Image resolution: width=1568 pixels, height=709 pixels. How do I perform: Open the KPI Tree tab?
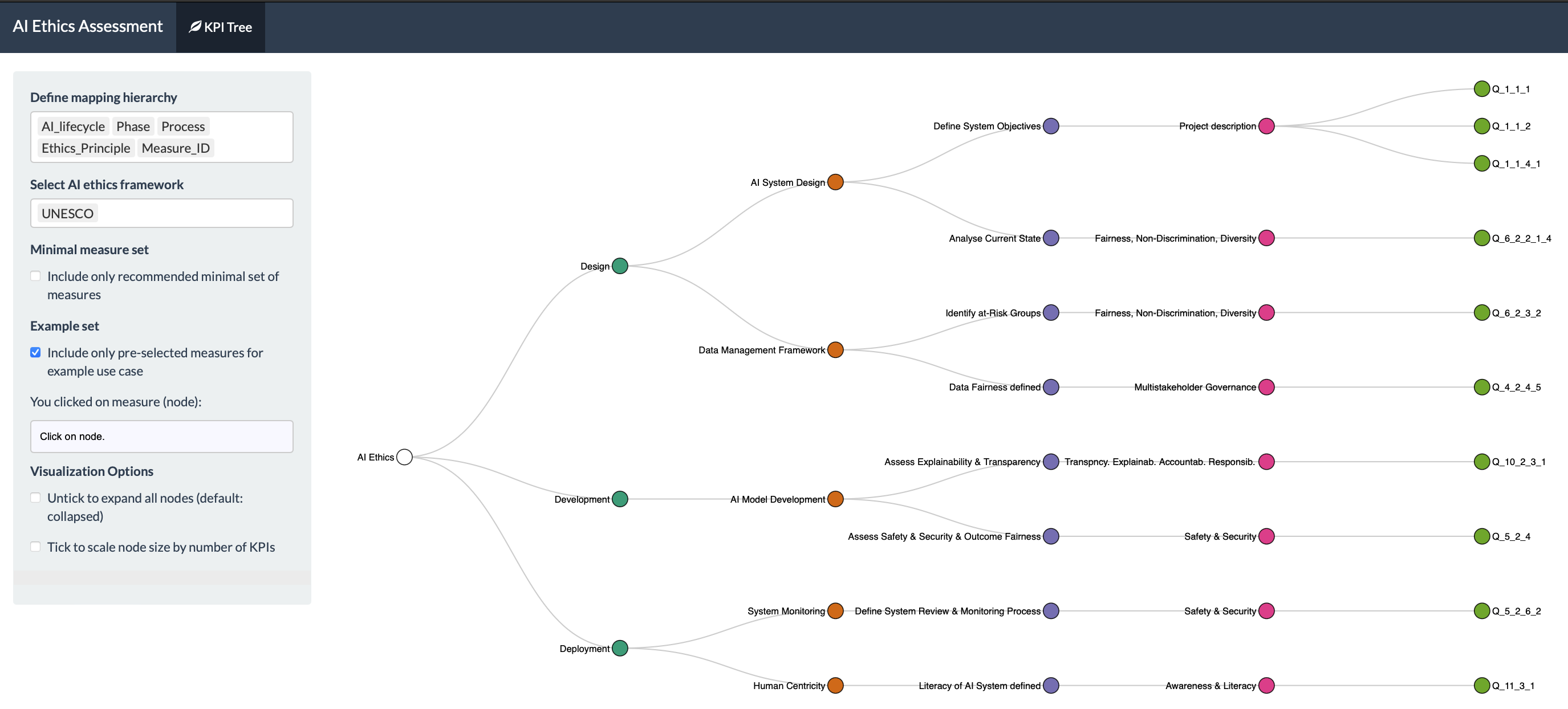pos(220,27)
